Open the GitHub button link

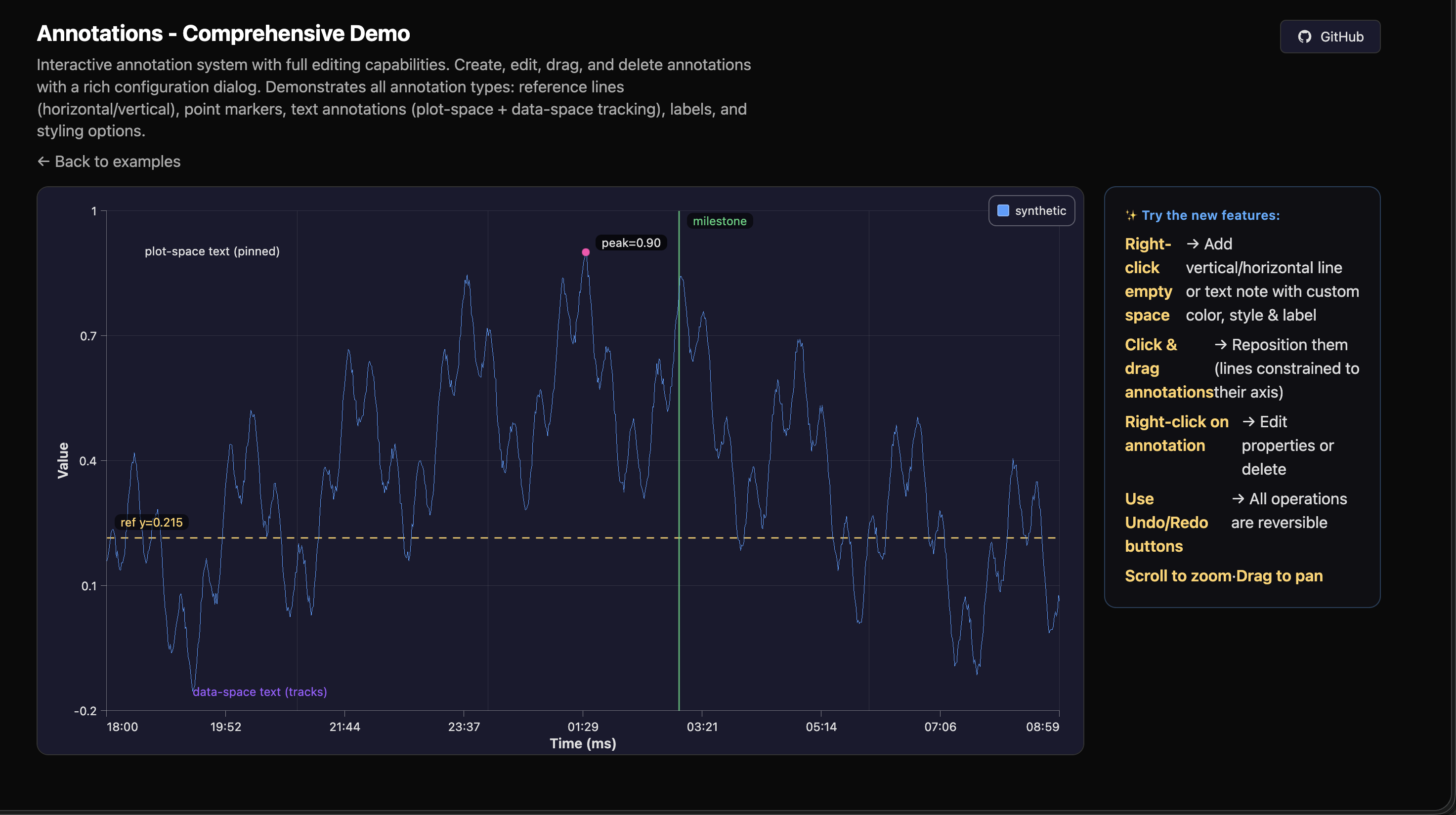pos(1329,37)
